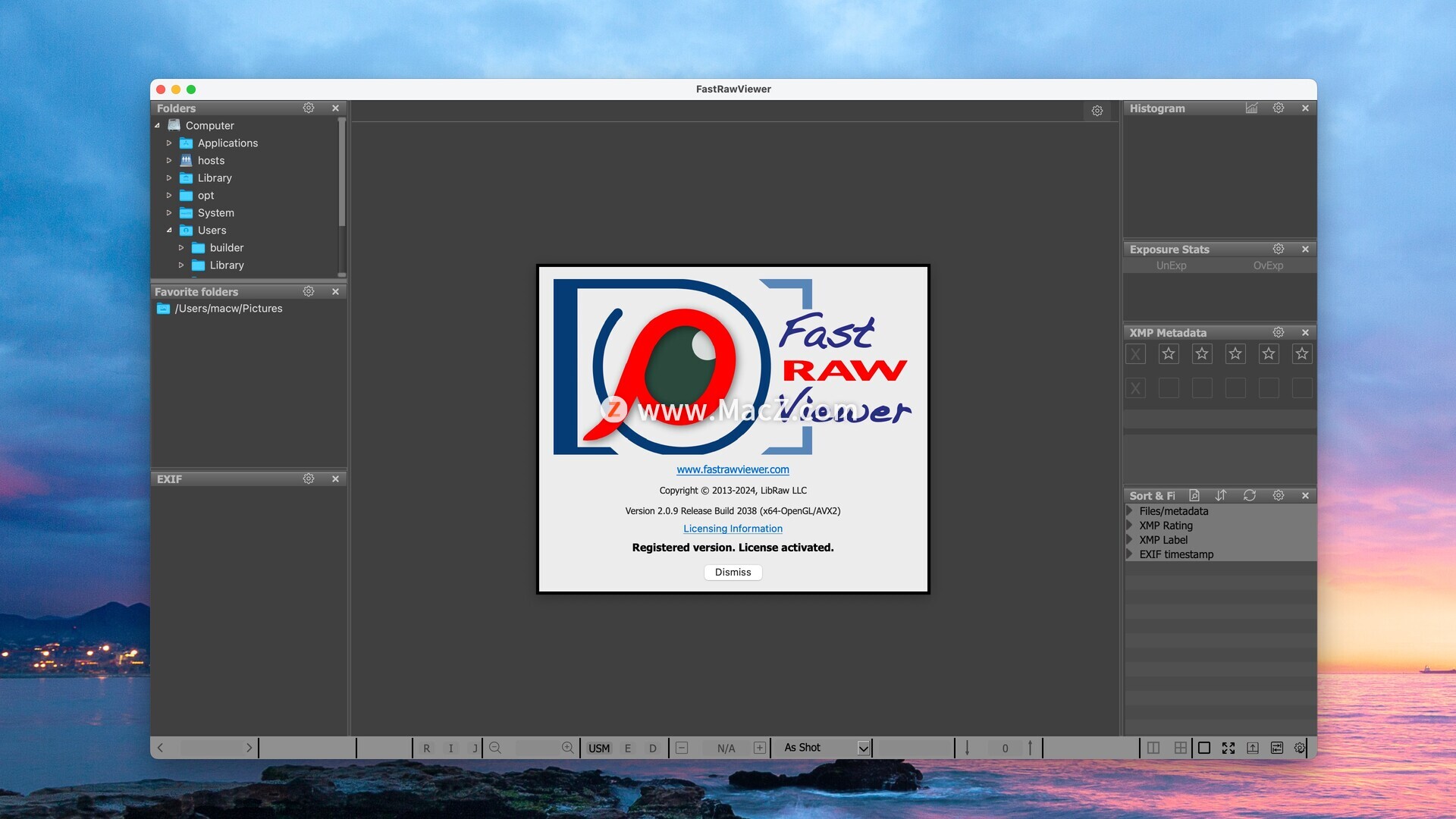Click down arrow left of value 0
Screen dimensions: 1456x819
(x=967, y=748)
